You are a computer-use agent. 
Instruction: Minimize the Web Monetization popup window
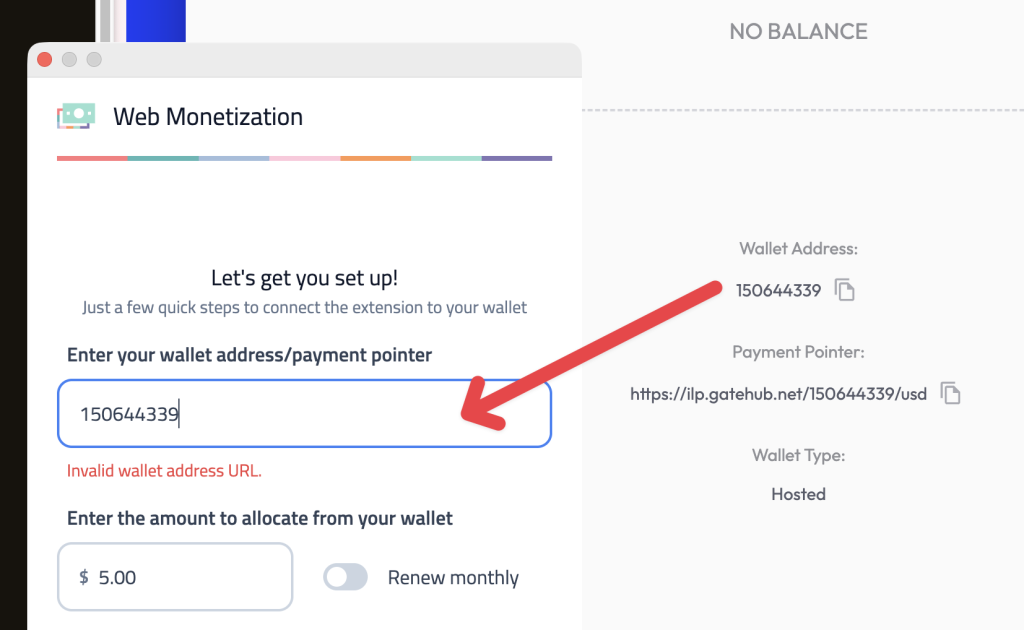click(69, 60)
